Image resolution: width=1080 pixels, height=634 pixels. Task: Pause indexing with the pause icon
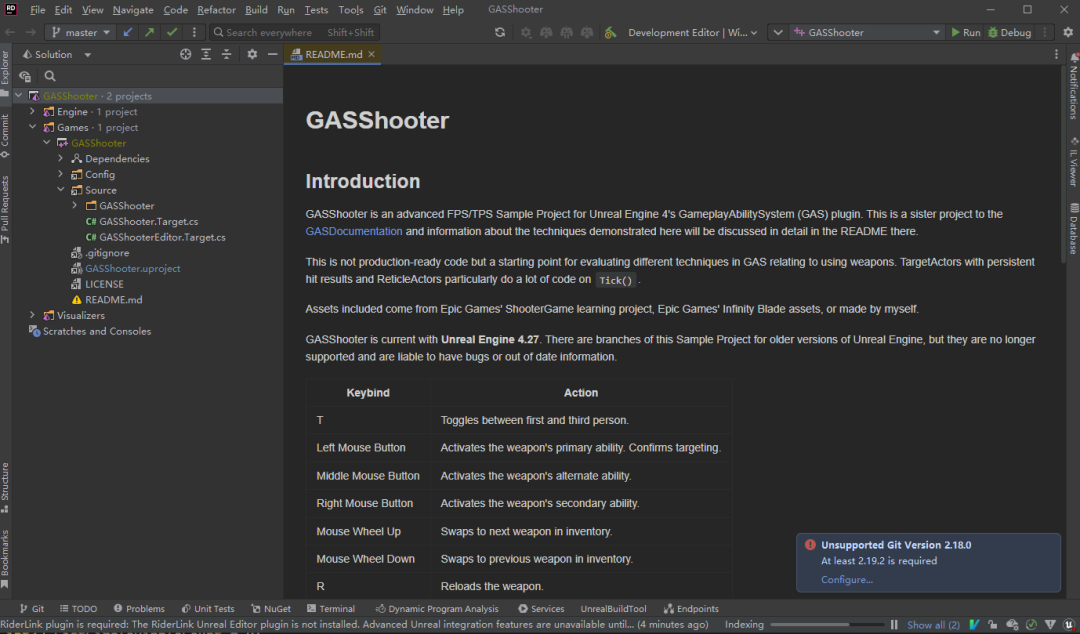point(894,625)
